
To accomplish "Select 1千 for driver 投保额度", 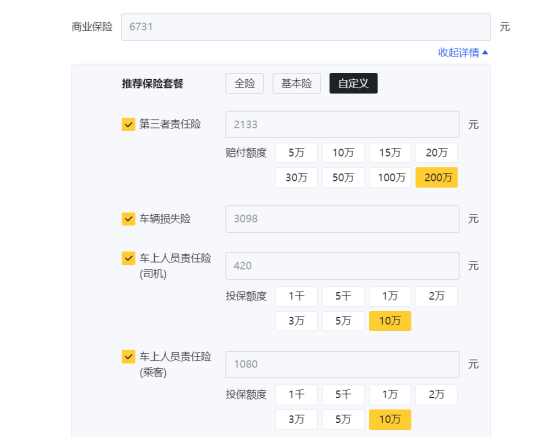I will point(296,296).
